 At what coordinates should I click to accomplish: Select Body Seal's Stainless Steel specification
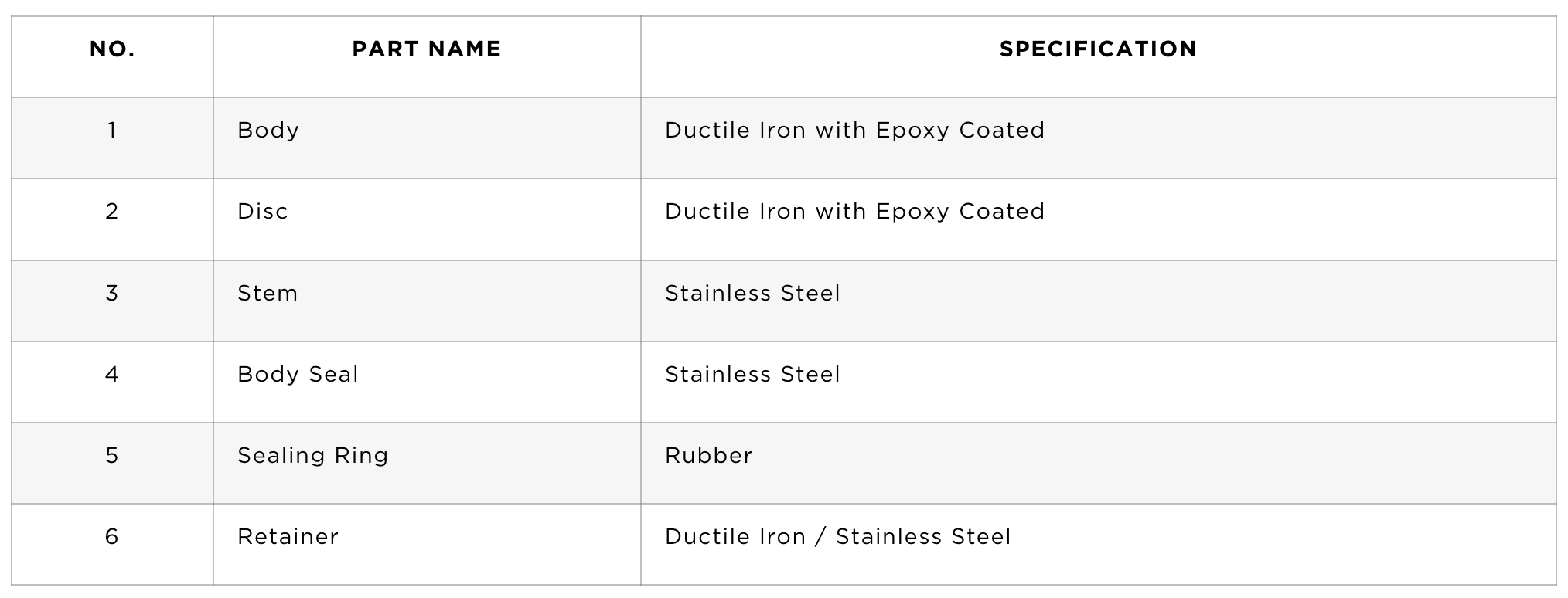[752, 375]
